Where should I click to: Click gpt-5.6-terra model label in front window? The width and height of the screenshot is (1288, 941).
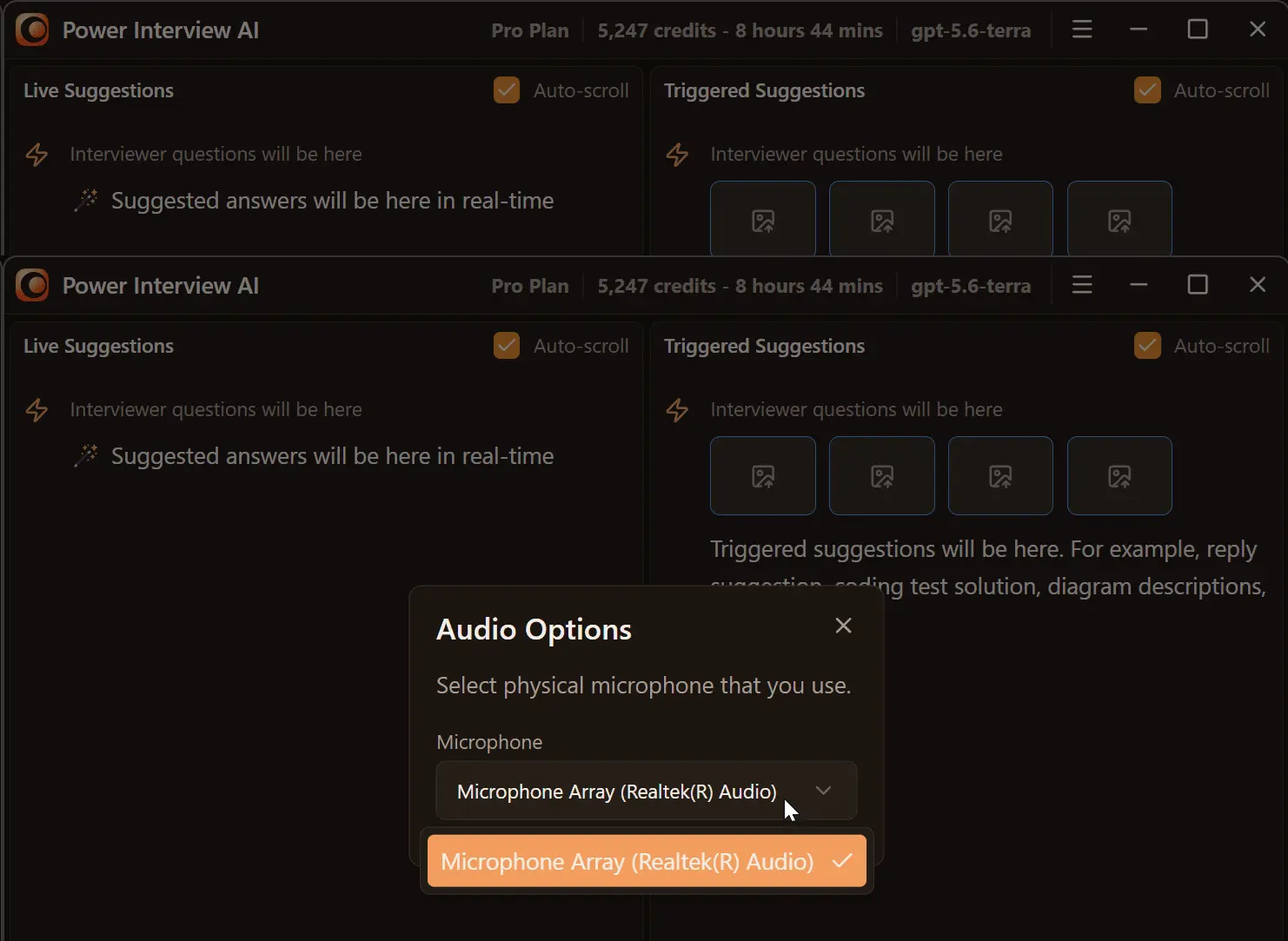tap(971, 286)
